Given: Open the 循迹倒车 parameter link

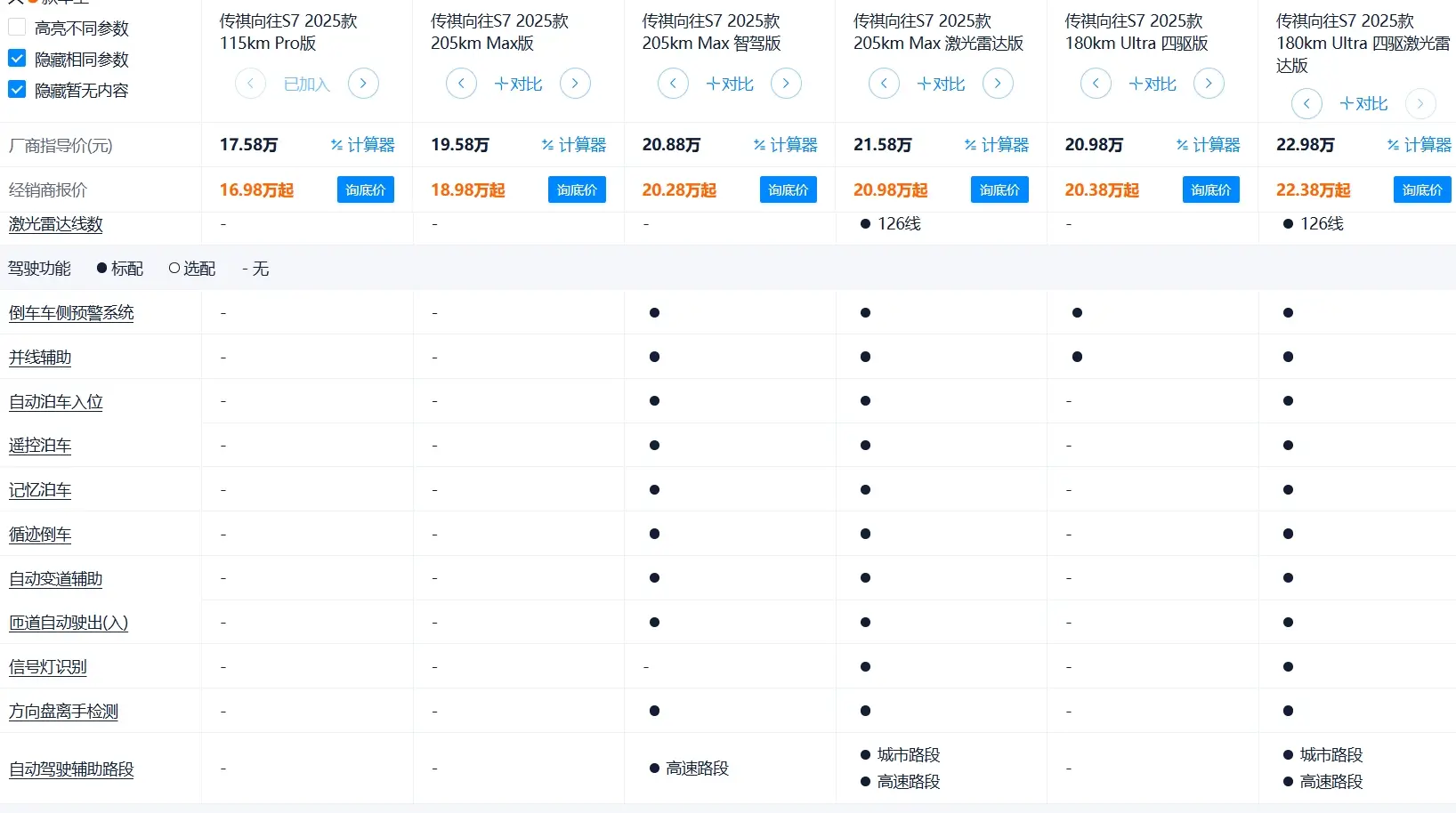Looking at the screenshot, I should pyautogui.click(x=40, y=535).
